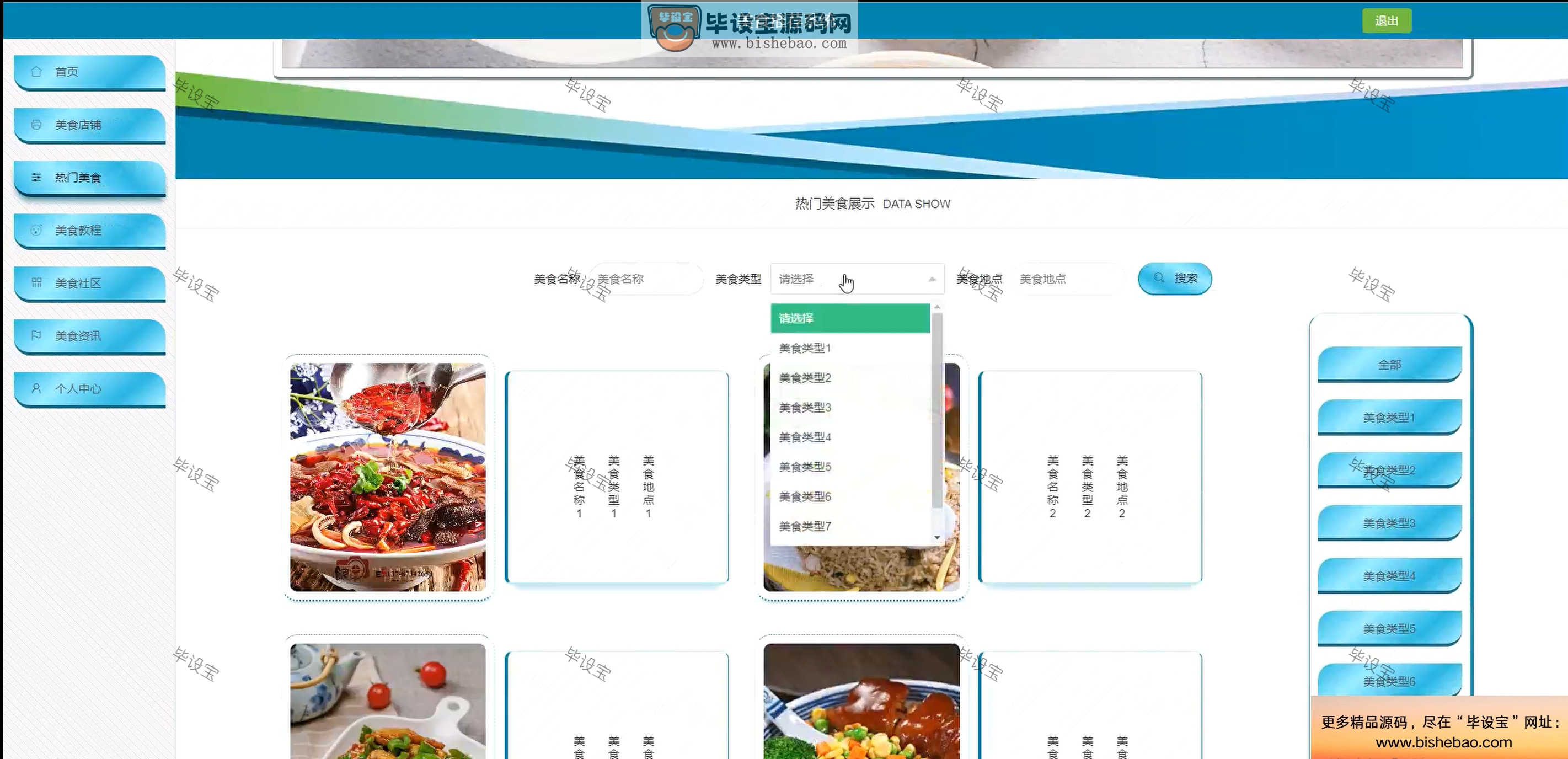Filter by 美食类型5 in right panel

tap(1389, 629)
